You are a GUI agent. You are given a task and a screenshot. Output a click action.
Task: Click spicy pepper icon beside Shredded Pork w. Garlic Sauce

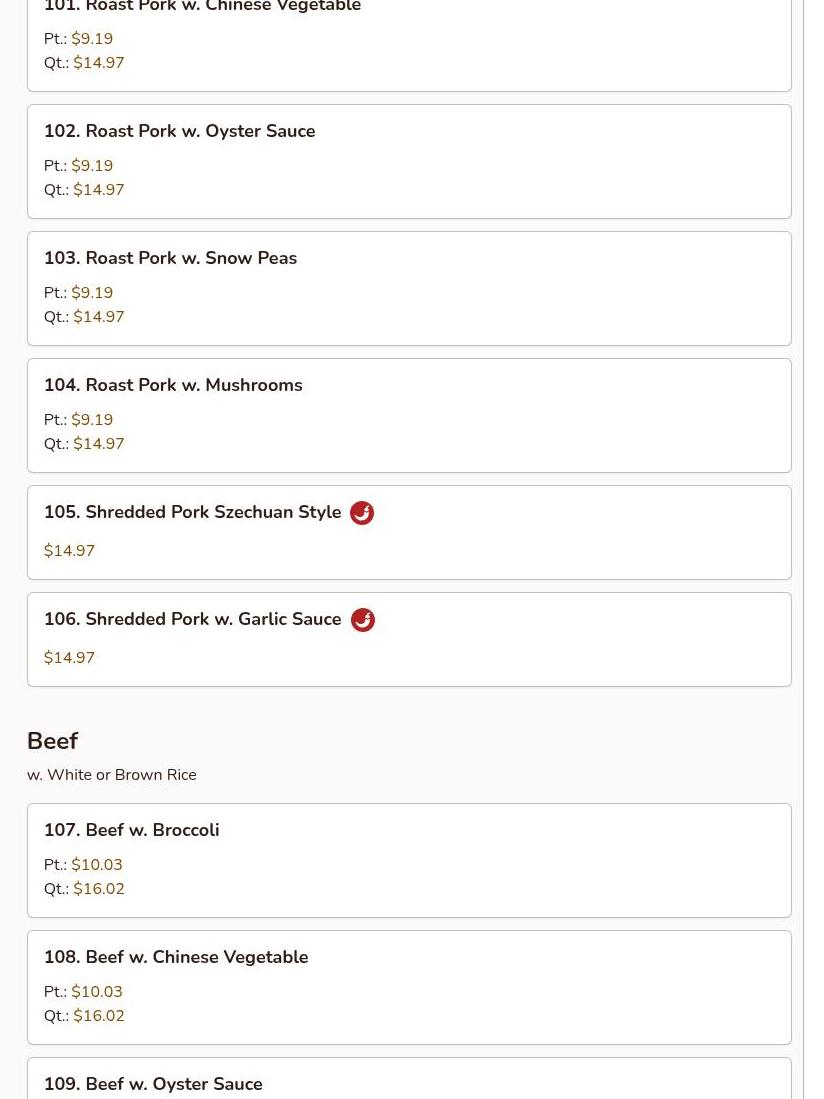tap(362, 620)
